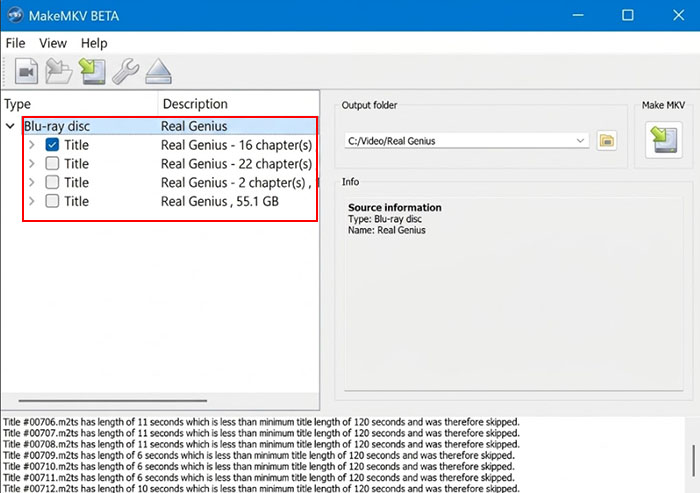Select the Blu-ray disc row

pyautogui.click(x=170, y=126)
